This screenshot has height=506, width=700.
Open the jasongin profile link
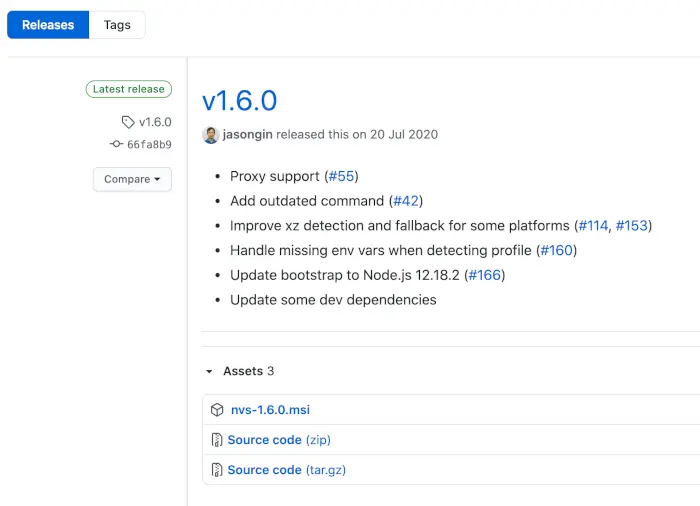click(247, 134)
